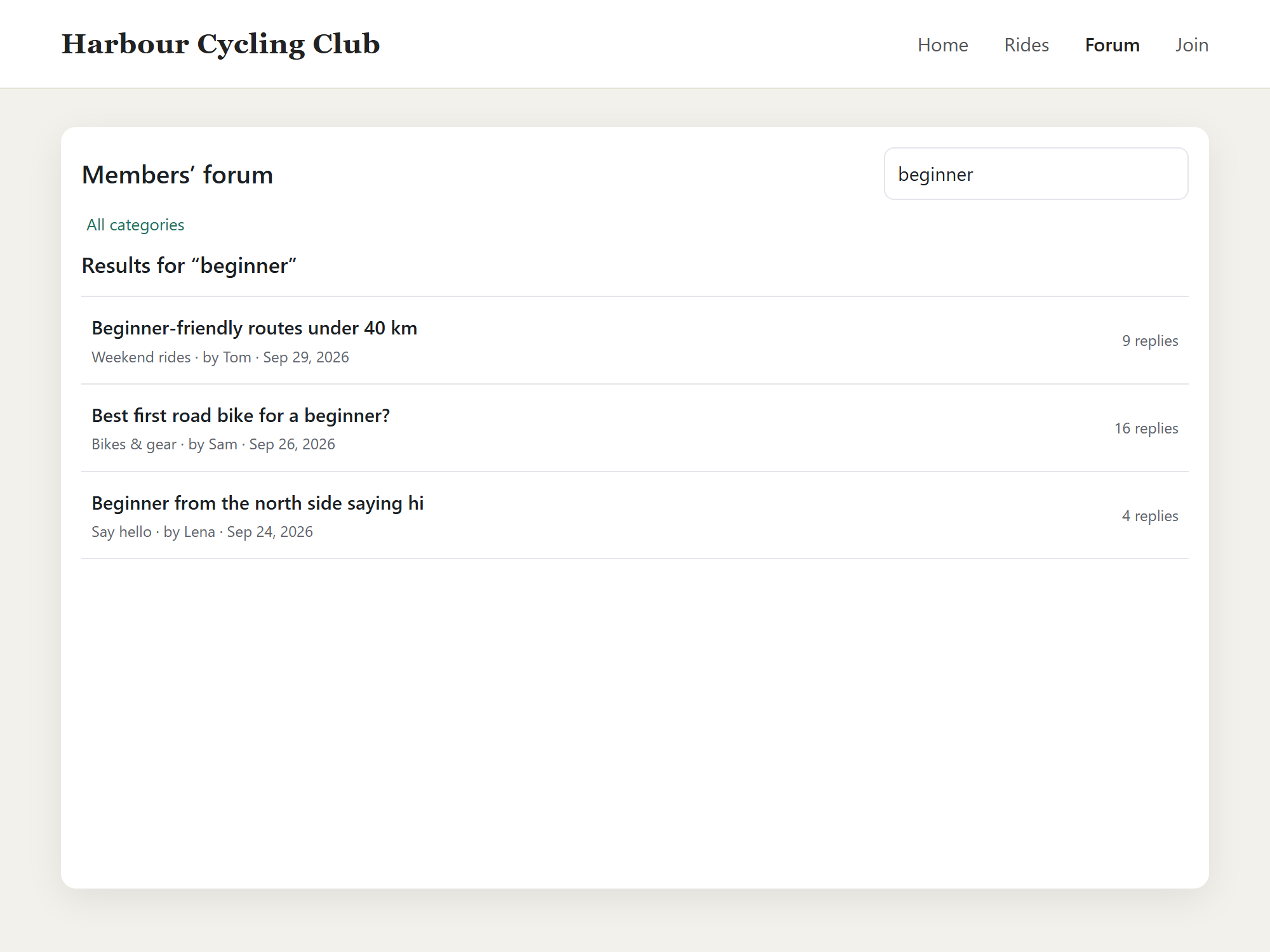This screenshot has height=952, width=1270.
Task: Click the '16 replies' count
Action: click(x=1146, y=428)
